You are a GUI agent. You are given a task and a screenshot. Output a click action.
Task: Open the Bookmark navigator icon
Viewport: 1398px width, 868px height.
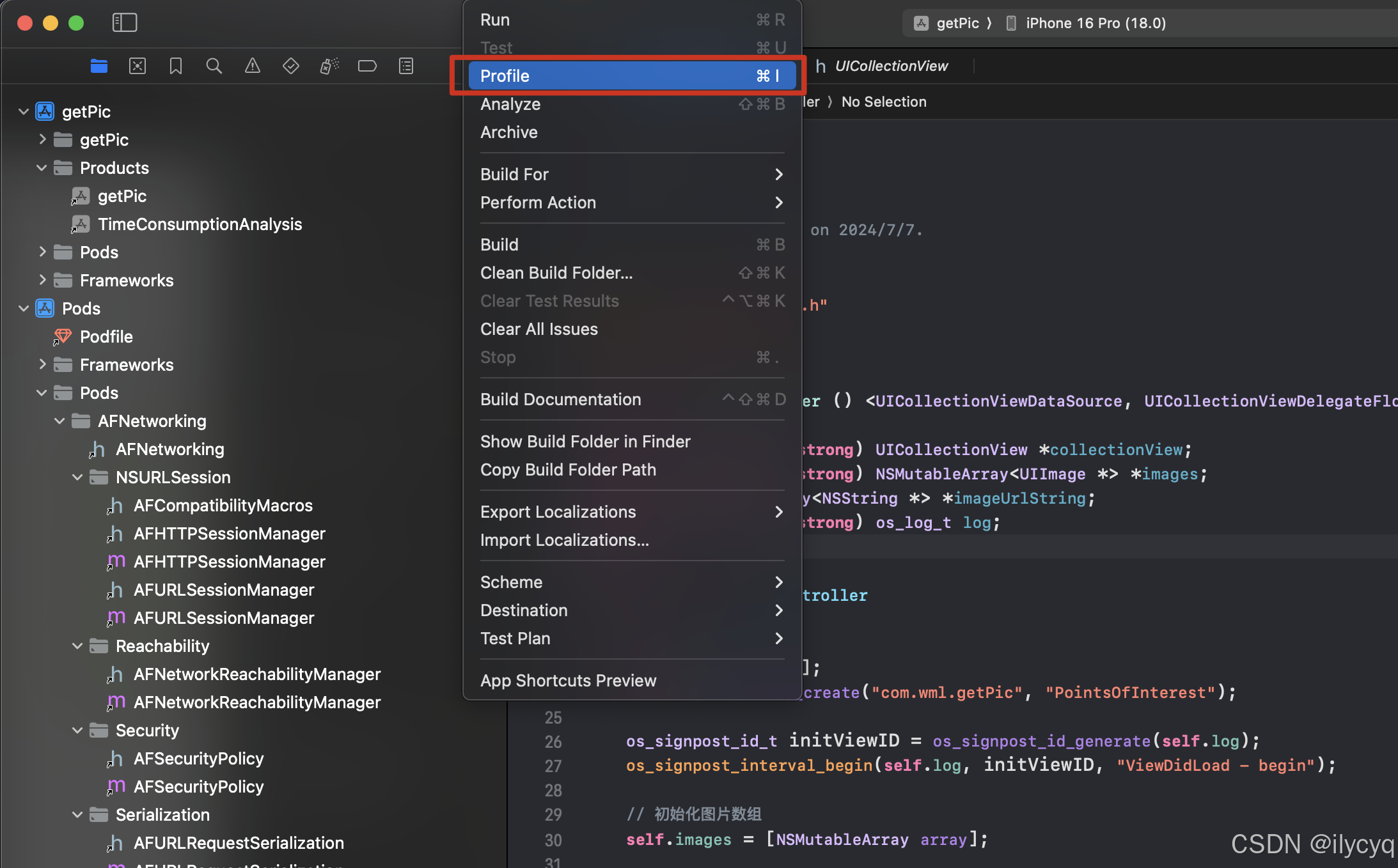(176, 66)
